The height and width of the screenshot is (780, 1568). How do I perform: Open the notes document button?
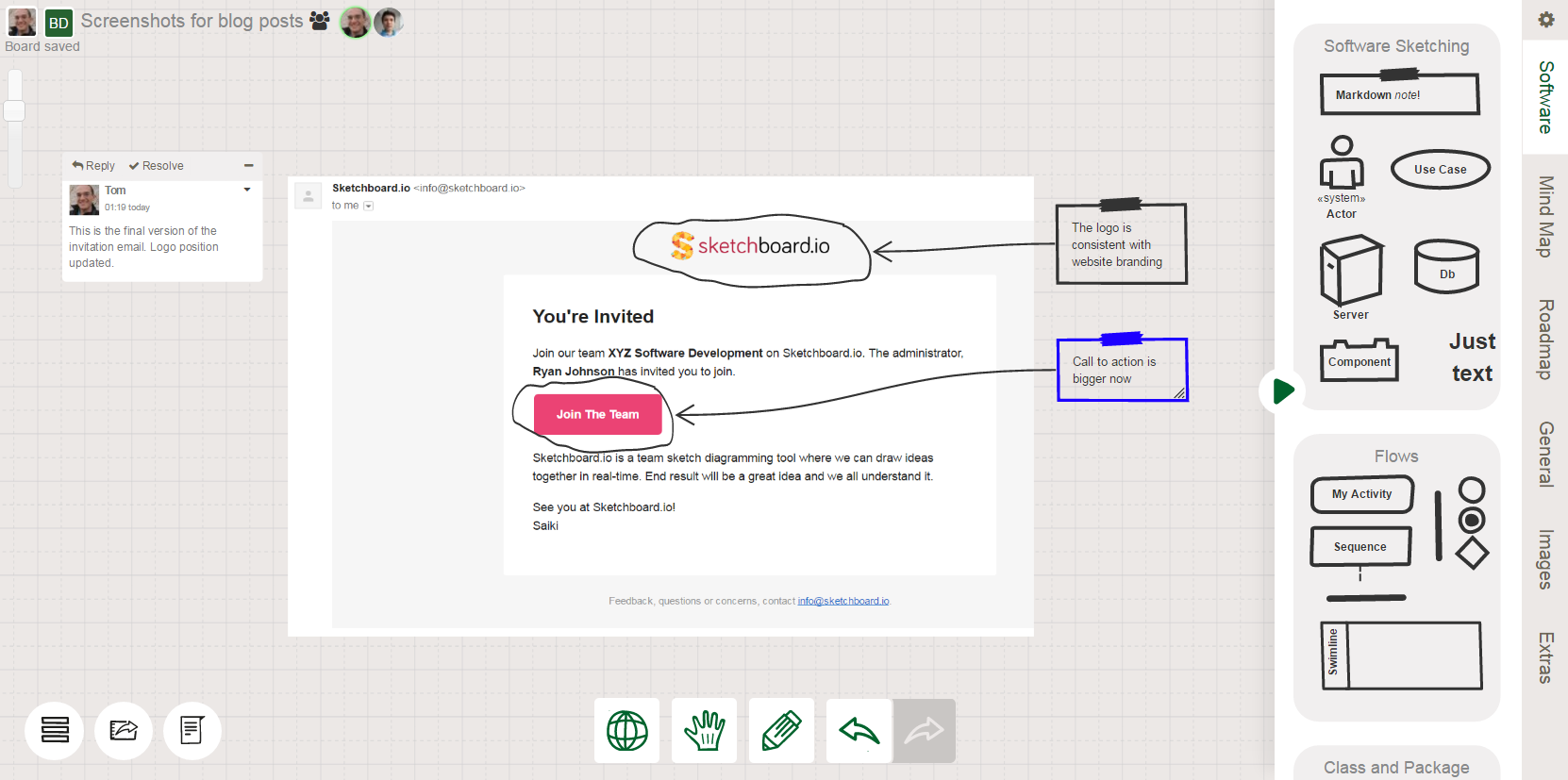tap(192, 730)
